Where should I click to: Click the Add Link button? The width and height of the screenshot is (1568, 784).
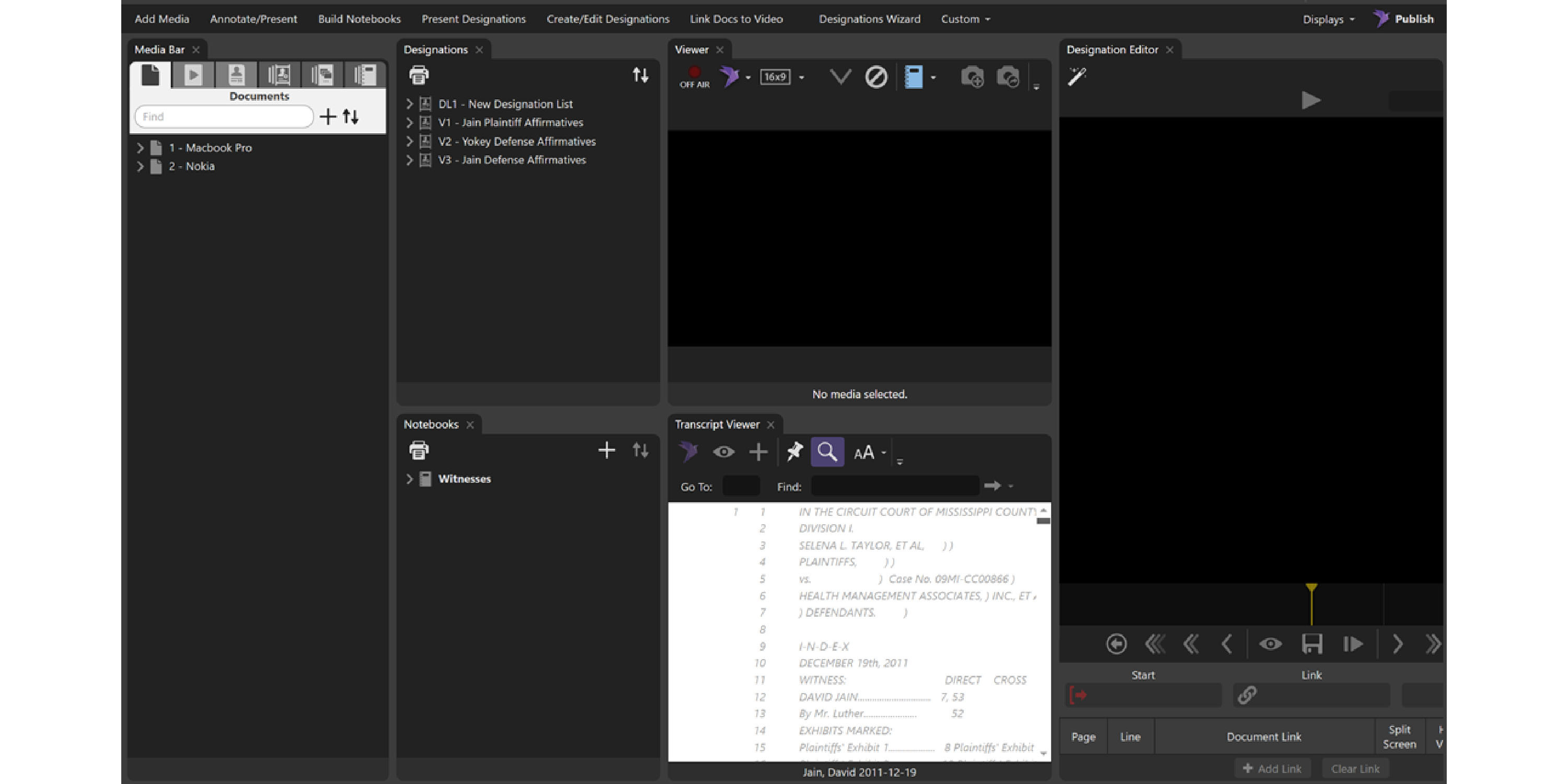tap(1272, 768)
